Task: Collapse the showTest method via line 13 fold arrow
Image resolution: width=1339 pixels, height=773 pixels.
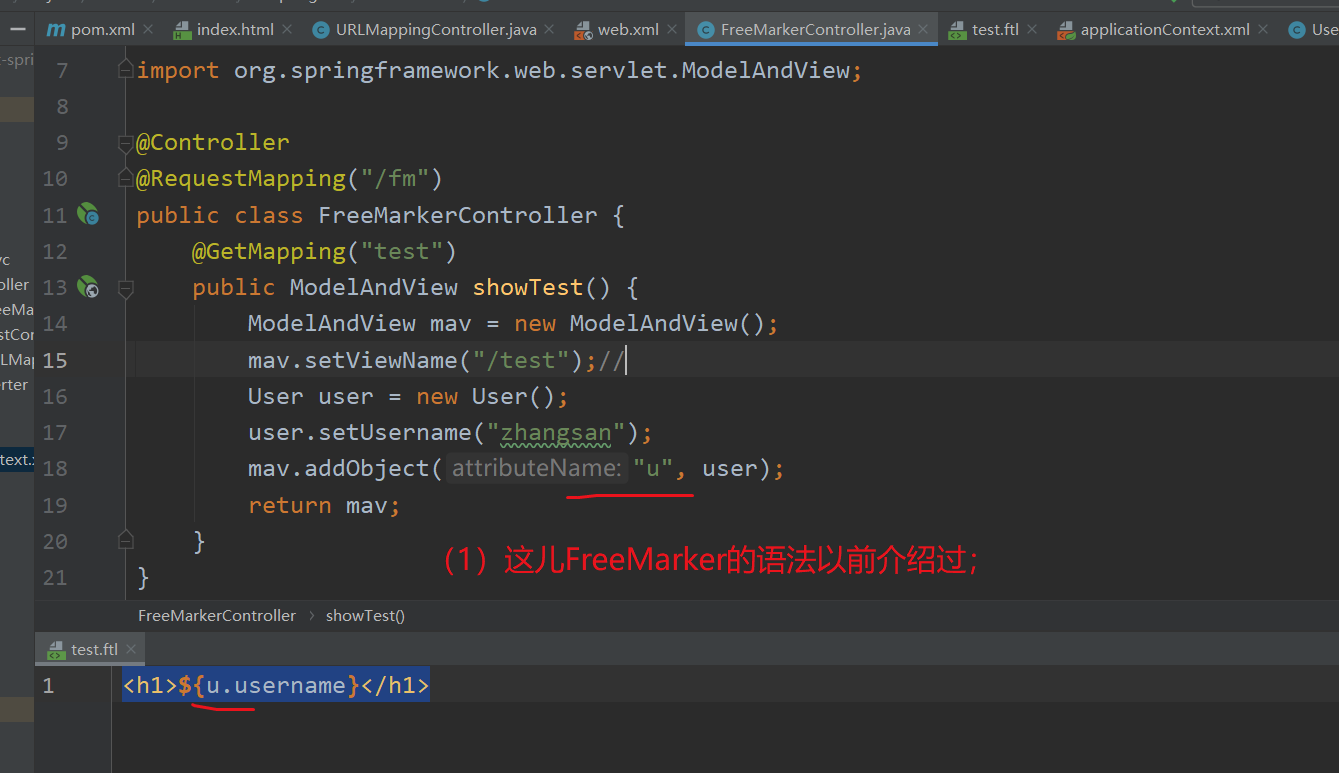Action: tap(126, 290)
